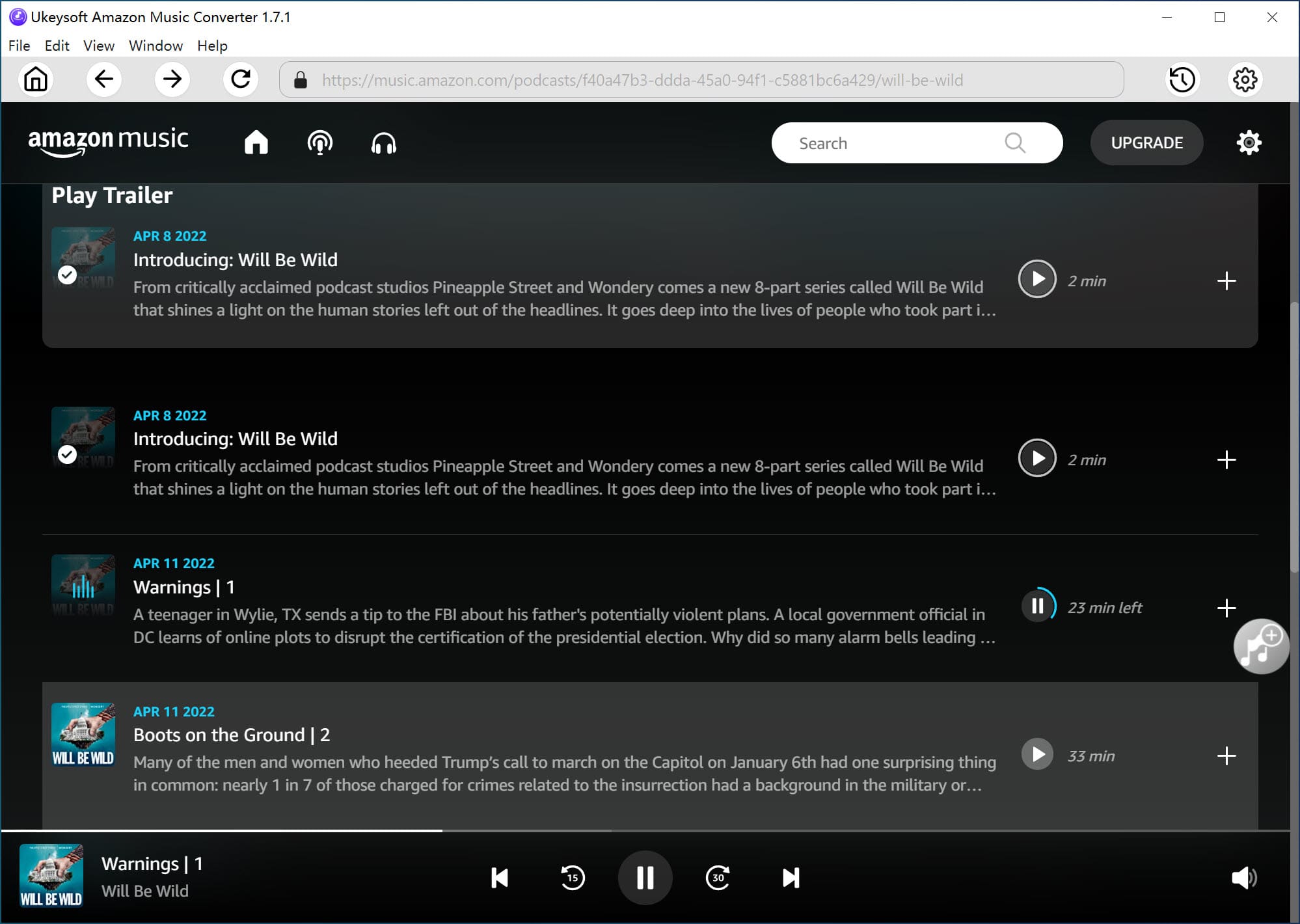Click the horizontal scrollbar at the bottom
Image resolution: width=1300 pixels, height=924 pixels.
pyautogui.click(x=221, y=830)
